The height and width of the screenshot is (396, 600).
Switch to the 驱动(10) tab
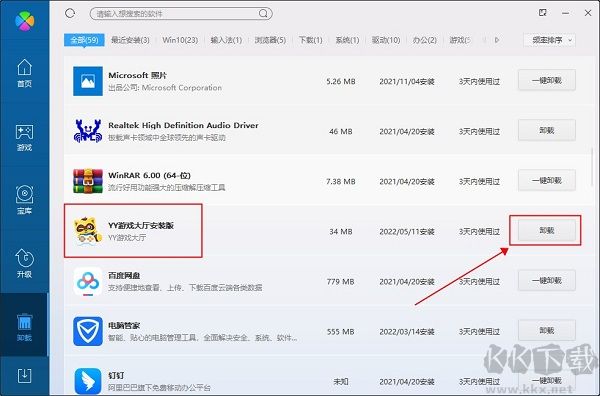pos(386,40)
